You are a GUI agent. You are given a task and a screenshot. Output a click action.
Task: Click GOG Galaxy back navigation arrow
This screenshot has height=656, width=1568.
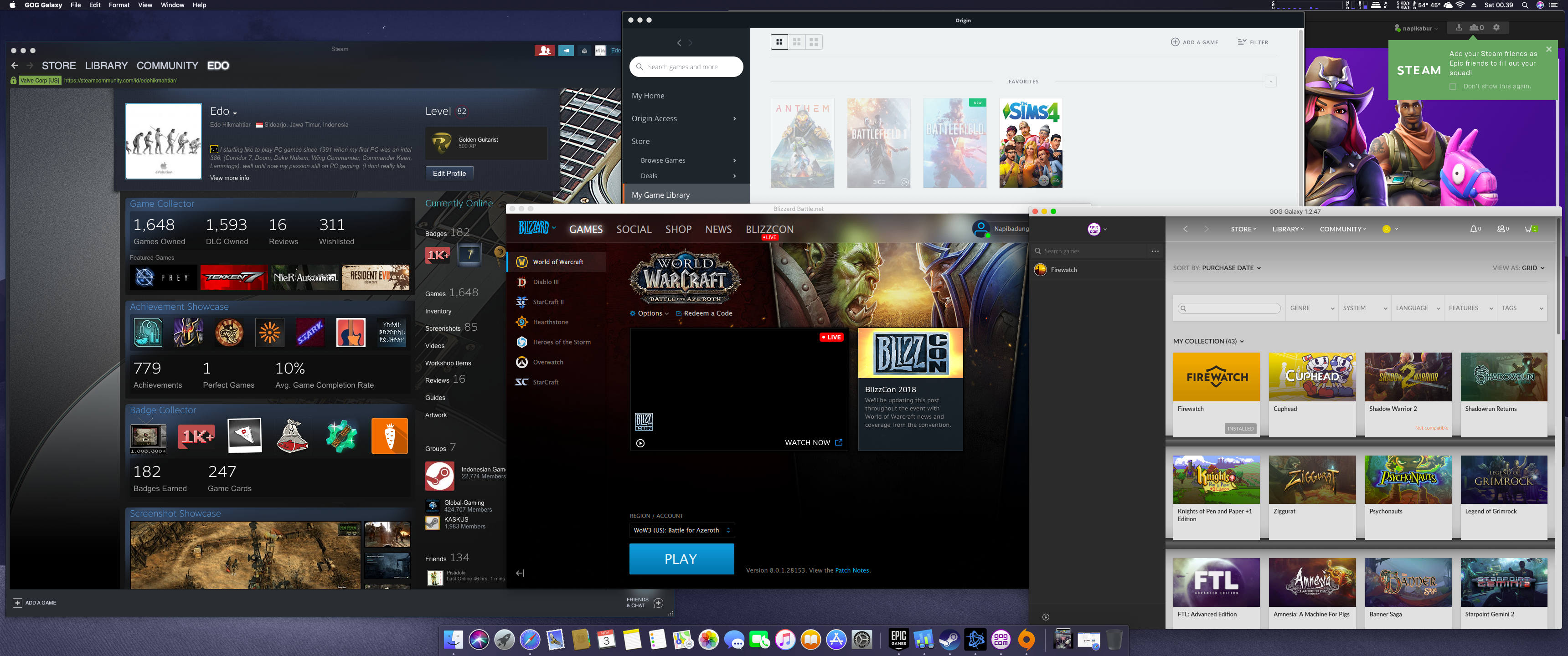[1185, 230]
